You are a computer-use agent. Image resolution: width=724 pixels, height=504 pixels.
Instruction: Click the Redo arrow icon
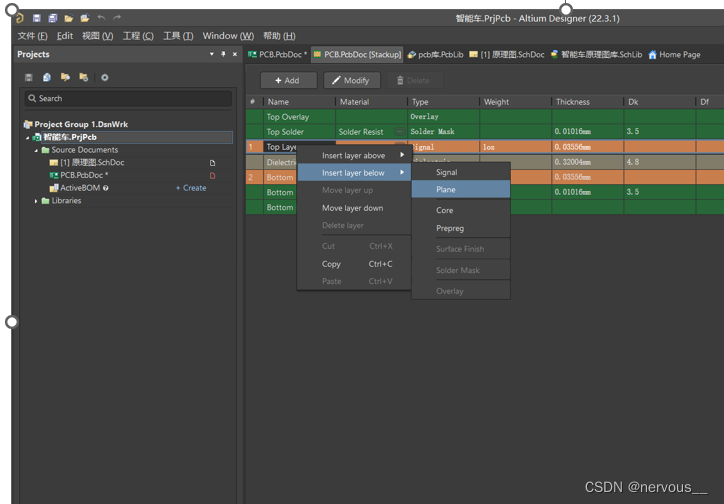[x=117, y=18]
